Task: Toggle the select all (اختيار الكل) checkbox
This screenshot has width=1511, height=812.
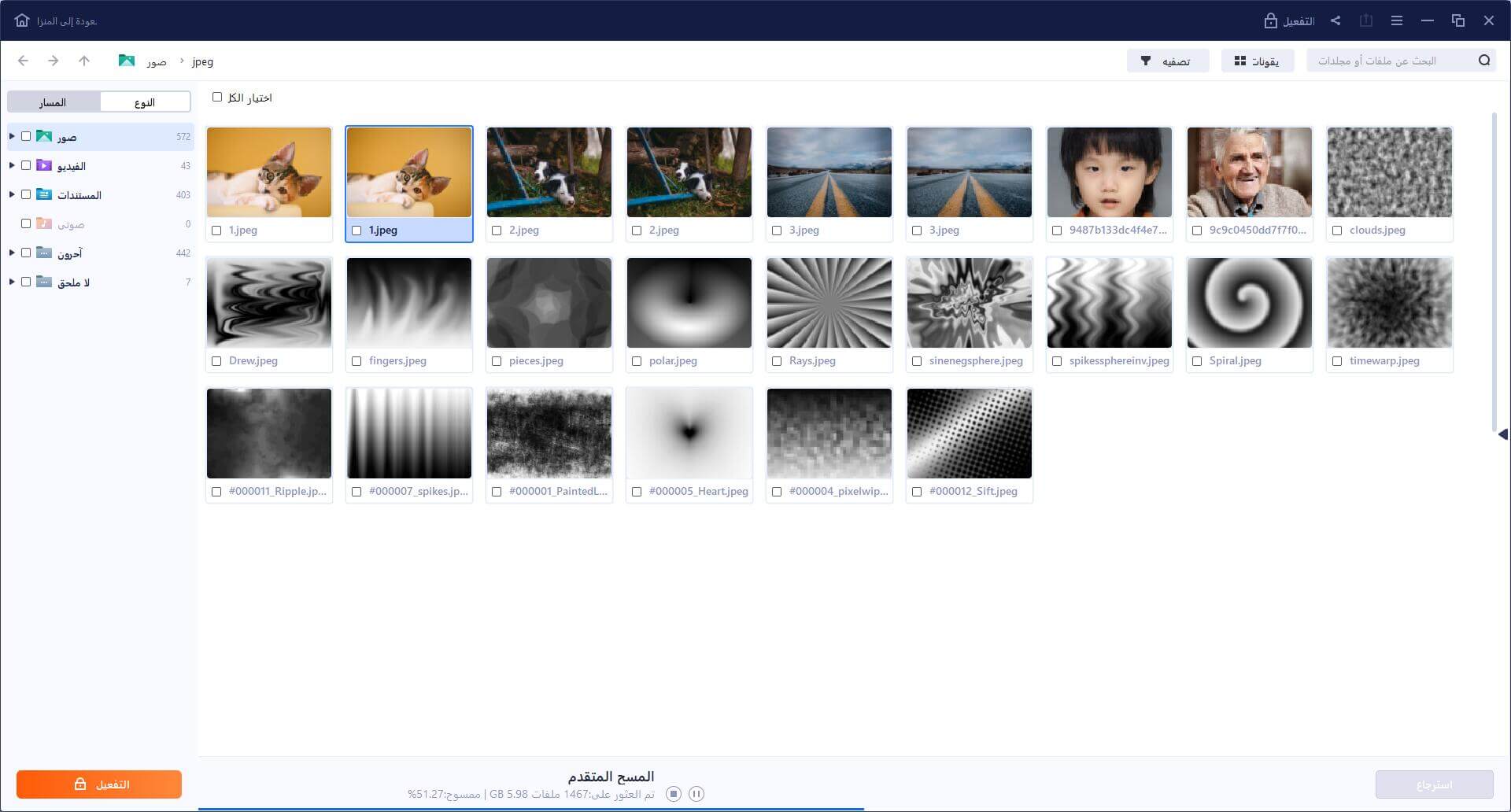Action: click(x=217, y=97)
